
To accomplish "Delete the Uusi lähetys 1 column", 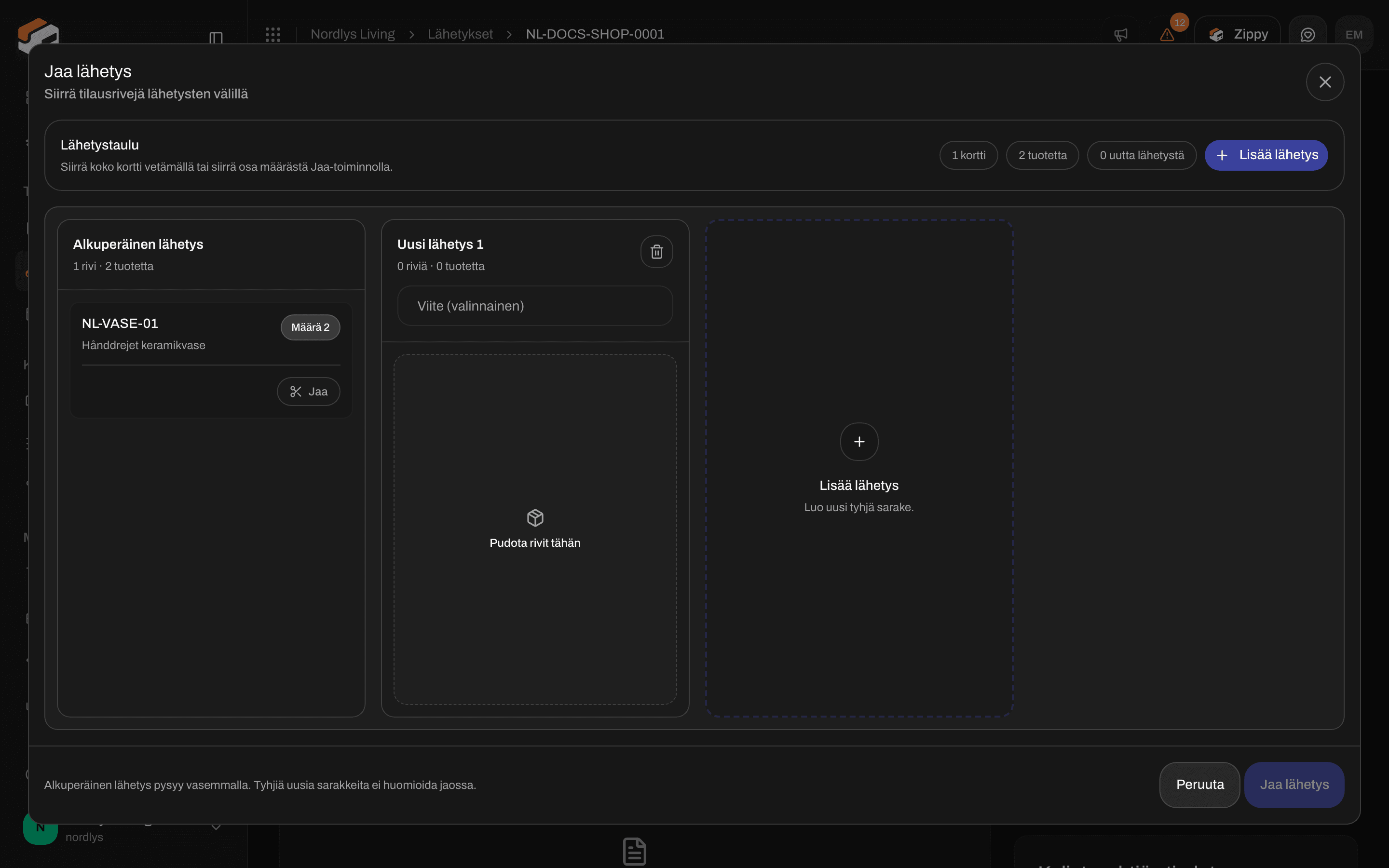I will coord(656,251).
